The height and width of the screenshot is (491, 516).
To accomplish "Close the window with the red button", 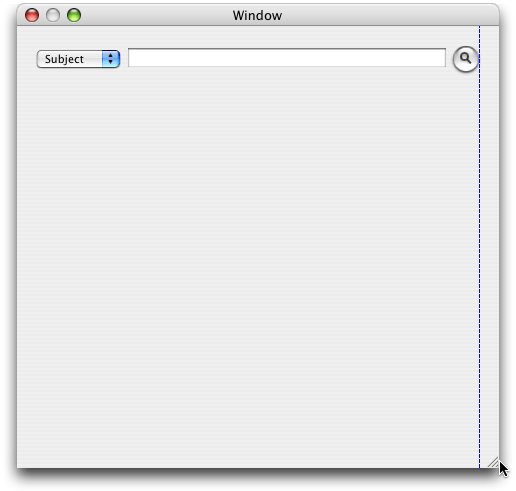I will click(32, 15).
